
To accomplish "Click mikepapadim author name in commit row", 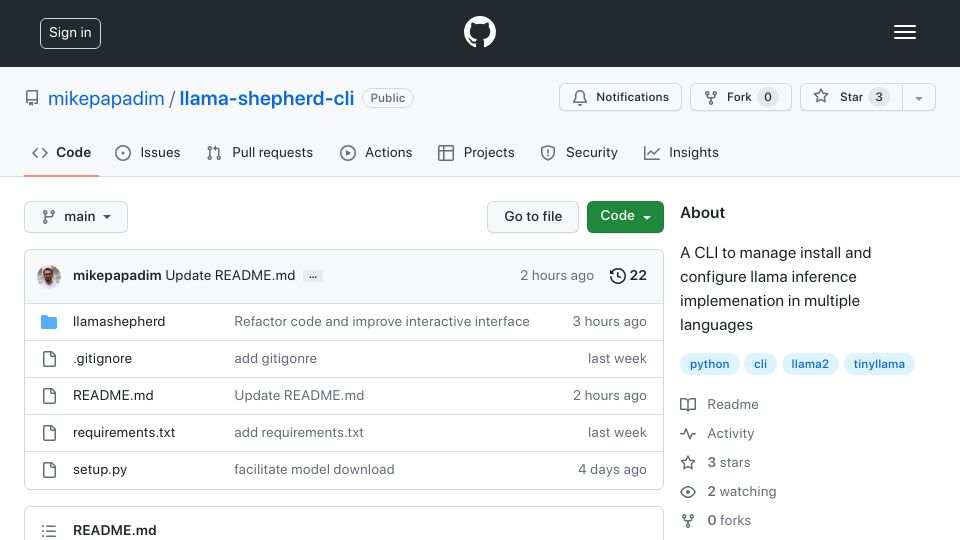I will click(x=117, y=276).
